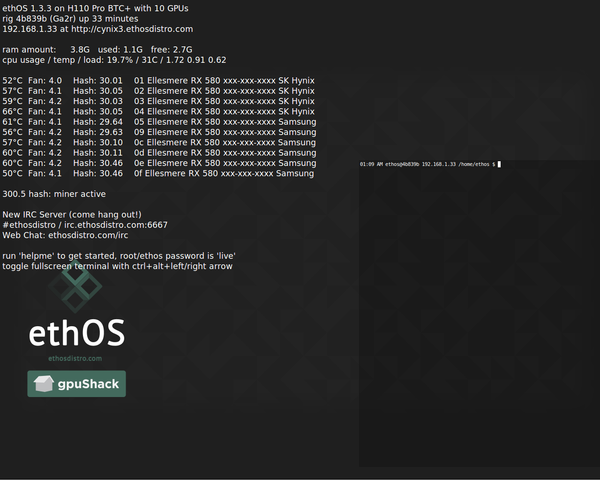Select header line 'ethOS 1.3.3 on H110 Pro BTC+'
The image size is (600, 480).
pyautogui.click(x=67, y=8)
